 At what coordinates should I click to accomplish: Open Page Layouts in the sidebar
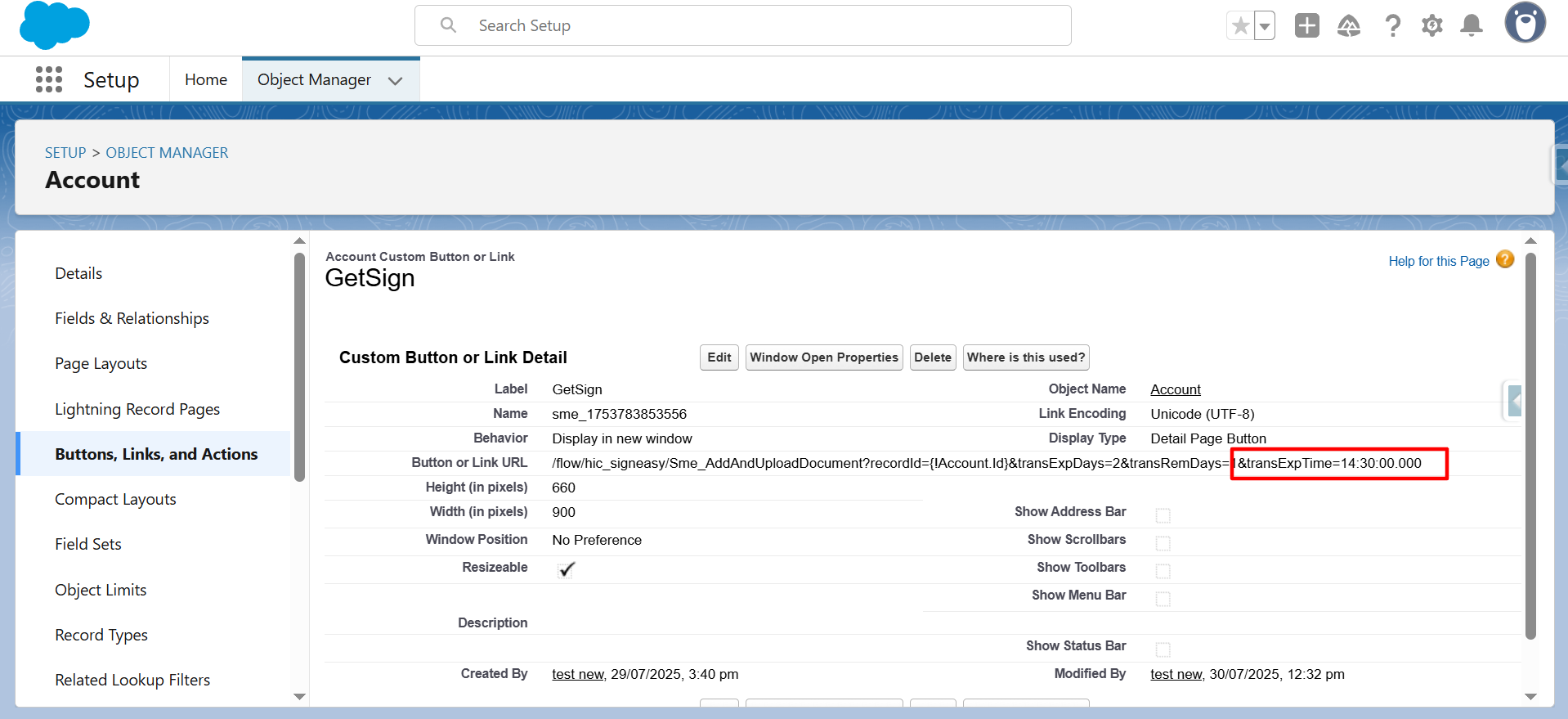(101, 363)
